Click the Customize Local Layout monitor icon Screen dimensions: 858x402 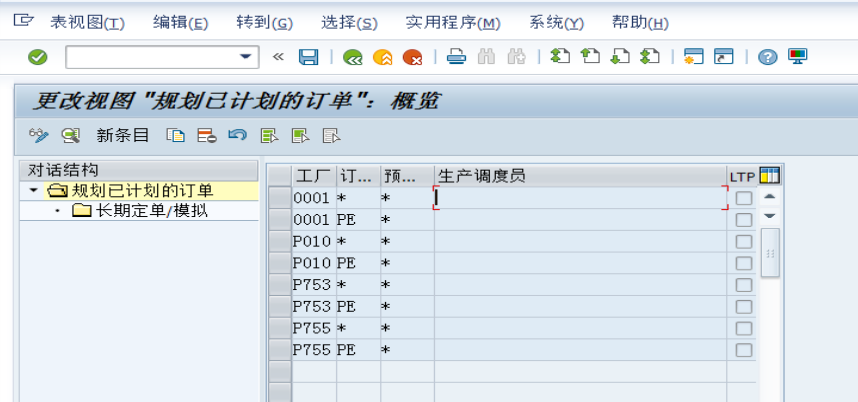click(x=797, y=56)
